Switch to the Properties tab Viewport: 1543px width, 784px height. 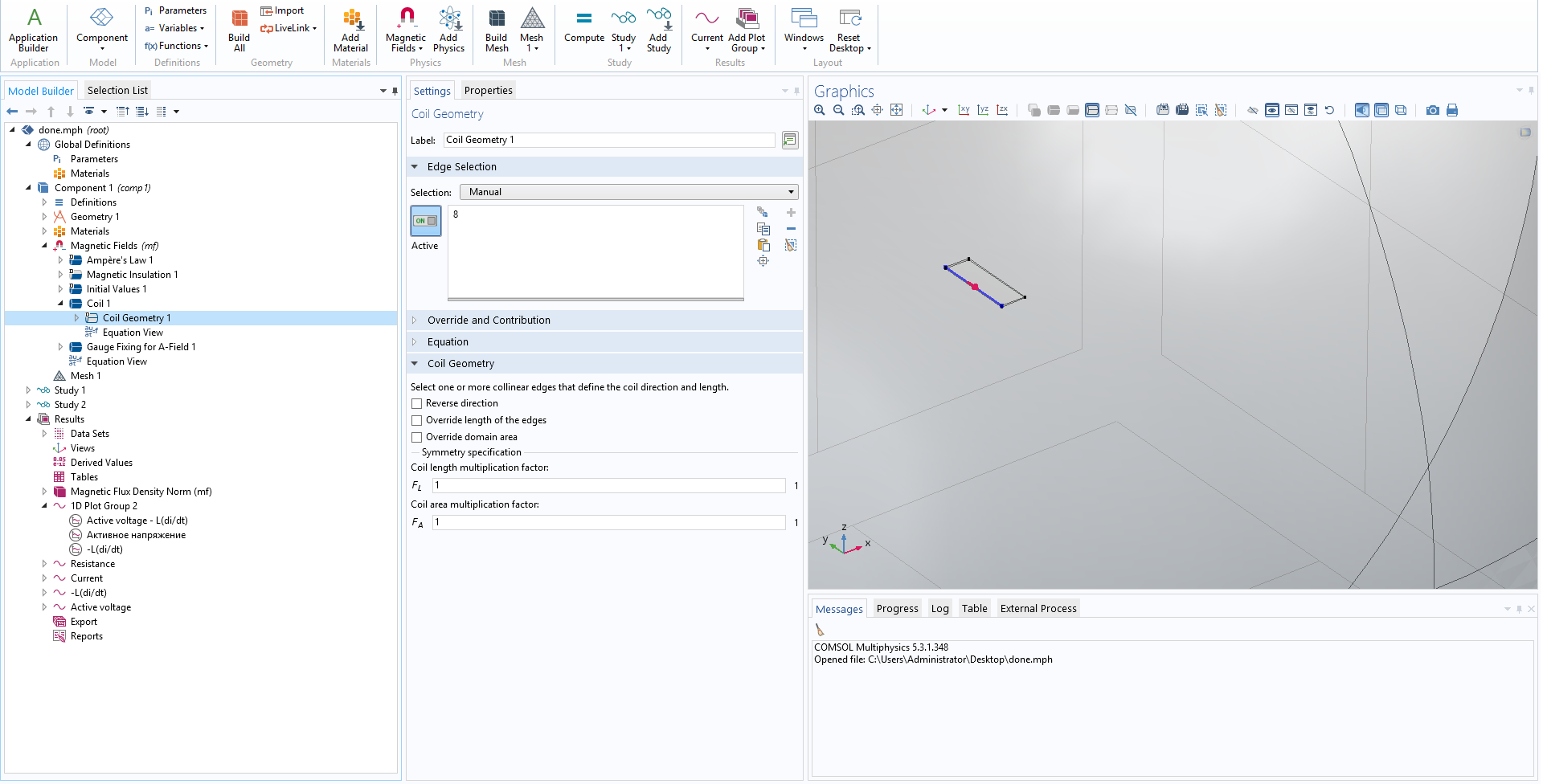(x=488, y=91)
